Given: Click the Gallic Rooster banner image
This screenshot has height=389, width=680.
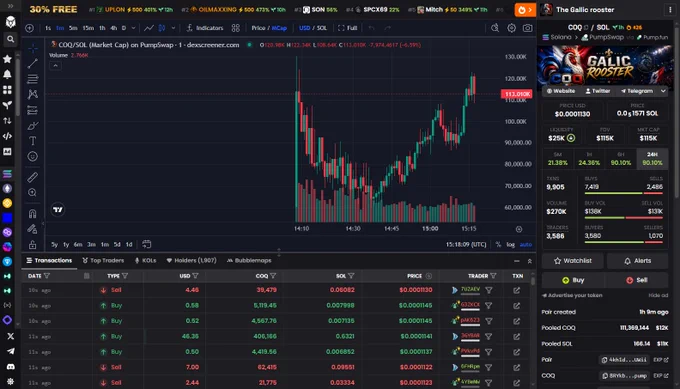Looking at the screenshot, I should click(x=605, y=65).
